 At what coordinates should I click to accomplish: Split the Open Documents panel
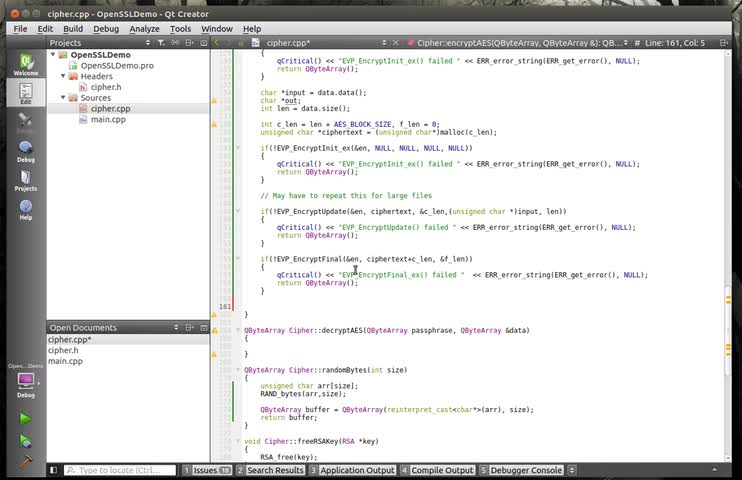[190, 328]
